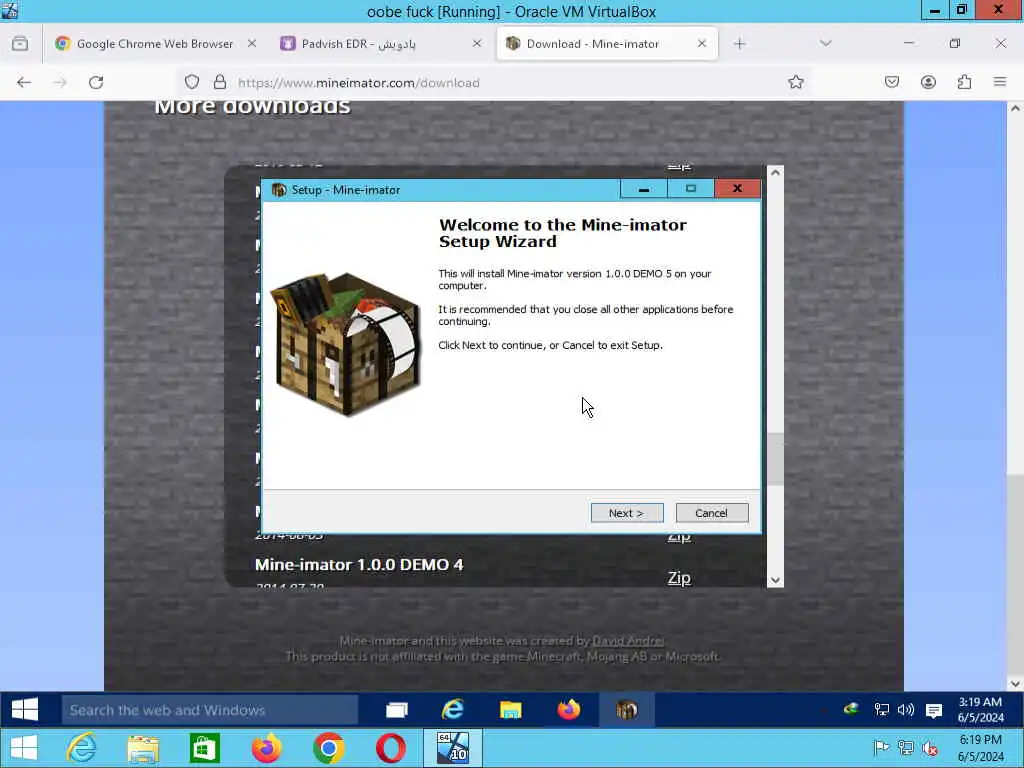Open guest clock showing 3:19 AM
This screenshot has height=768, width=1024.
[x=980, y=710]
